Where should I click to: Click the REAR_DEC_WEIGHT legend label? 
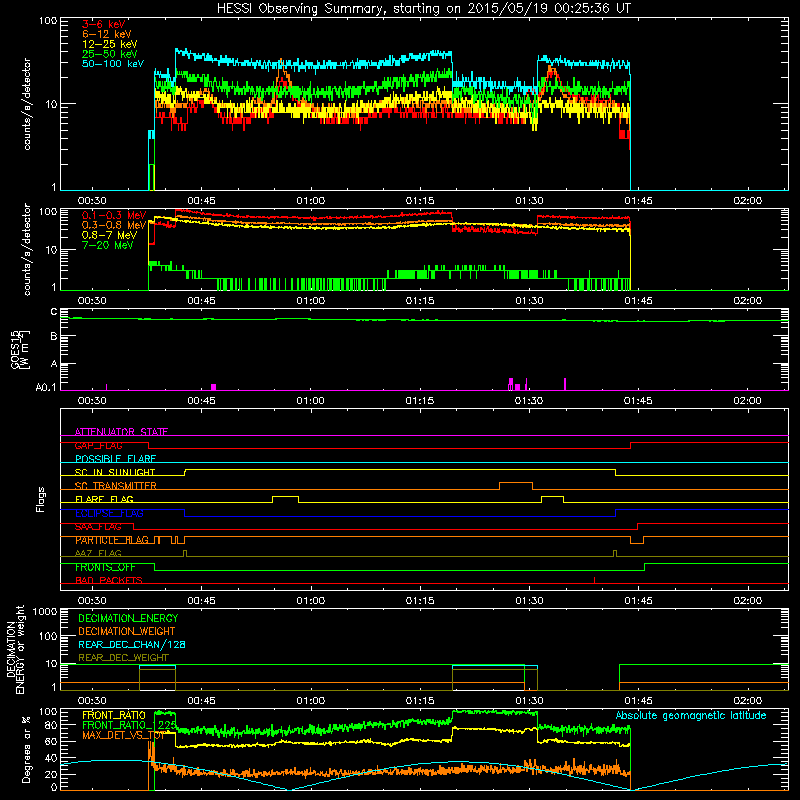[x=123, y=658]
